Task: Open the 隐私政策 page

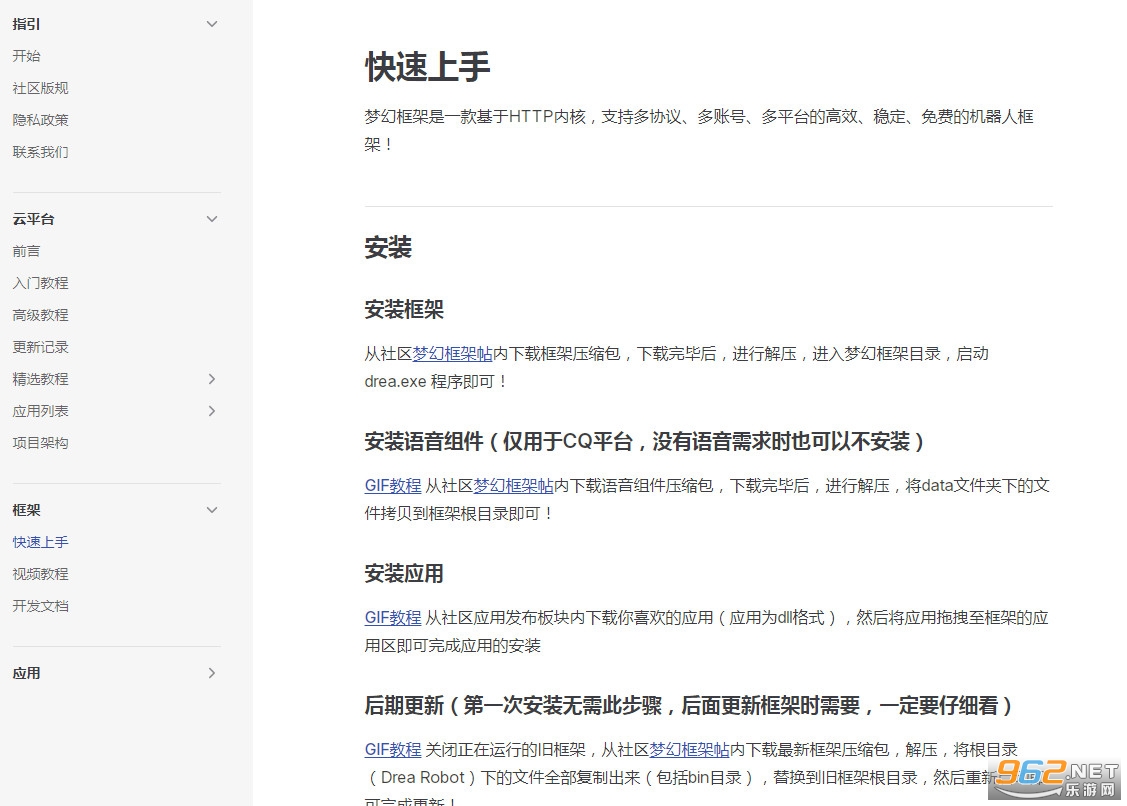Action: [x=41, y=120]
